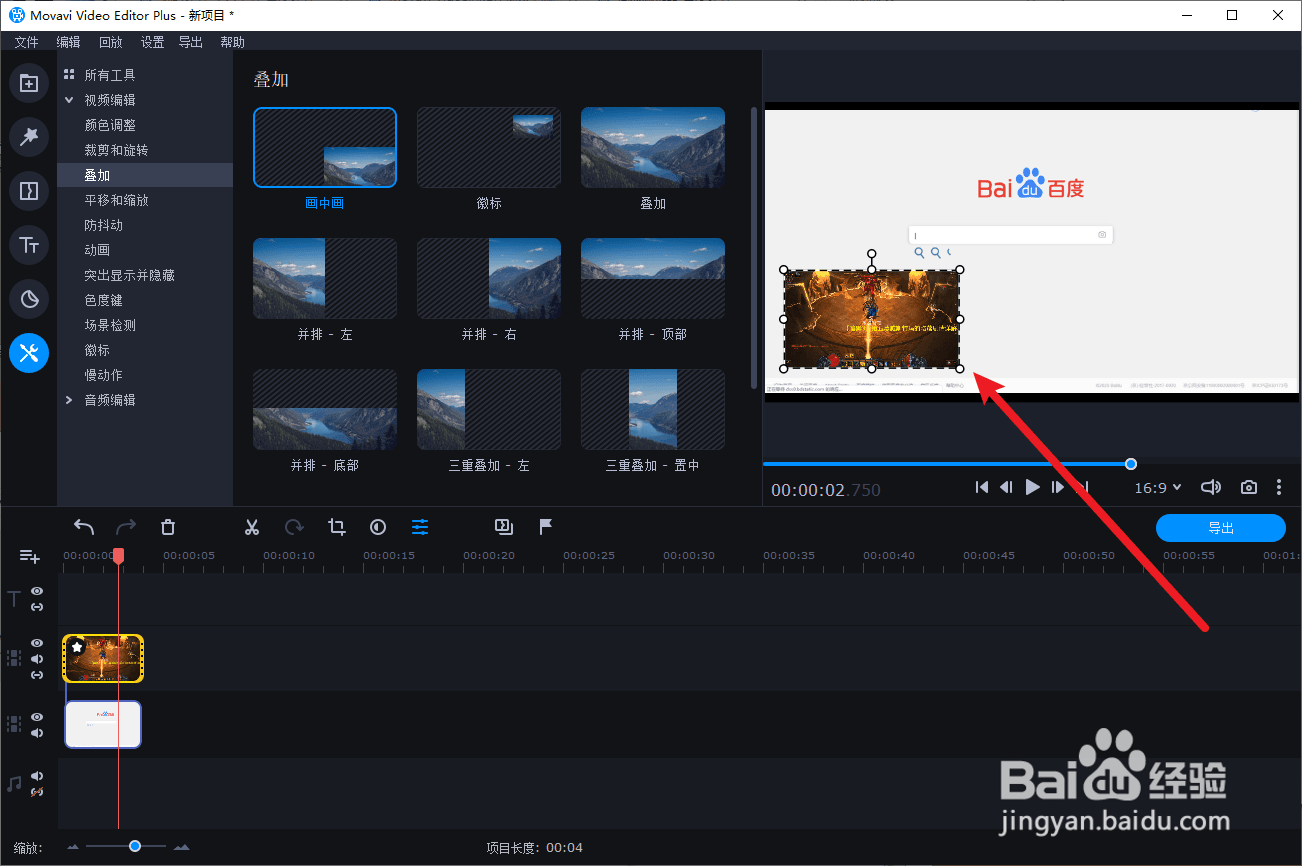Click the blue 导出 export button

pos(1220,528)
